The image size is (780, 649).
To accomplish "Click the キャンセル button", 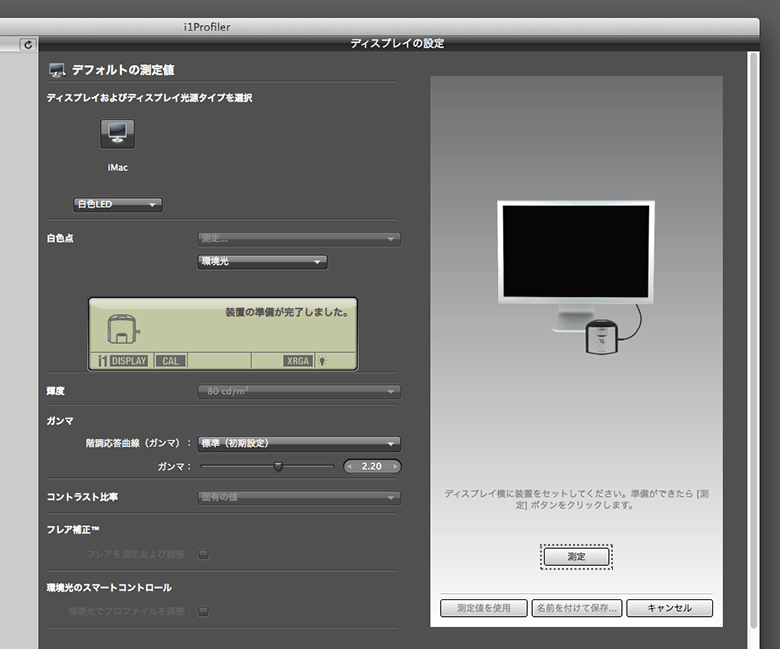I will [x=670, y=608].
